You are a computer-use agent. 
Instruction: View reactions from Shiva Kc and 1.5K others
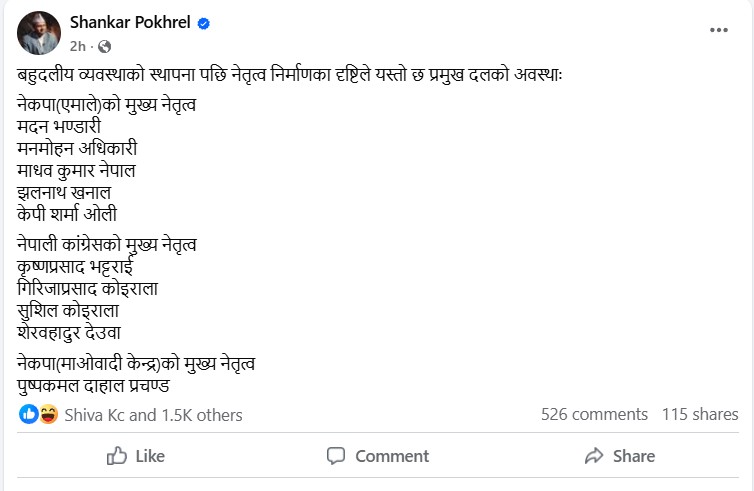153,415
